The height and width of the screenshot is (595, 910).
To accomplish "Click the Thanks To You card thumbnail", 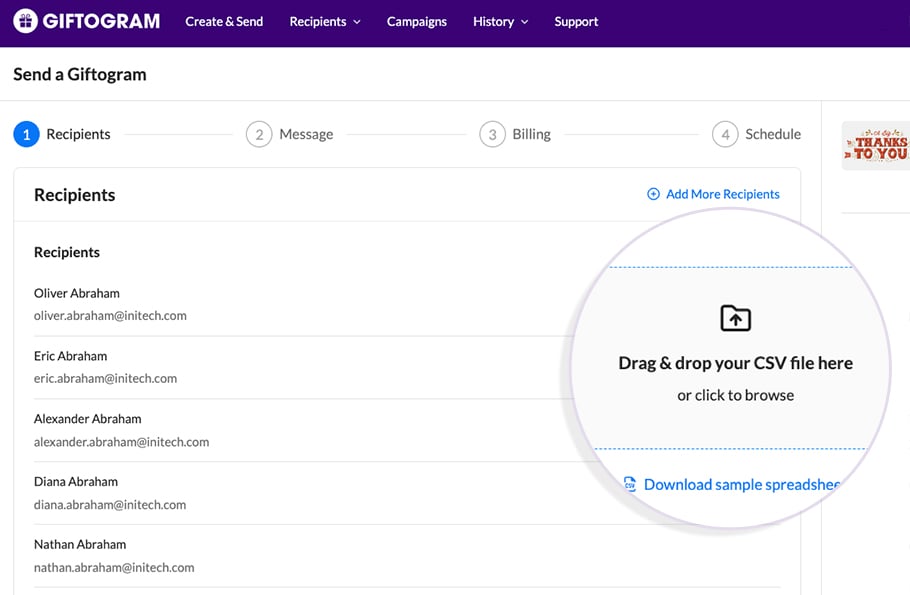I will tap(877, 146).
